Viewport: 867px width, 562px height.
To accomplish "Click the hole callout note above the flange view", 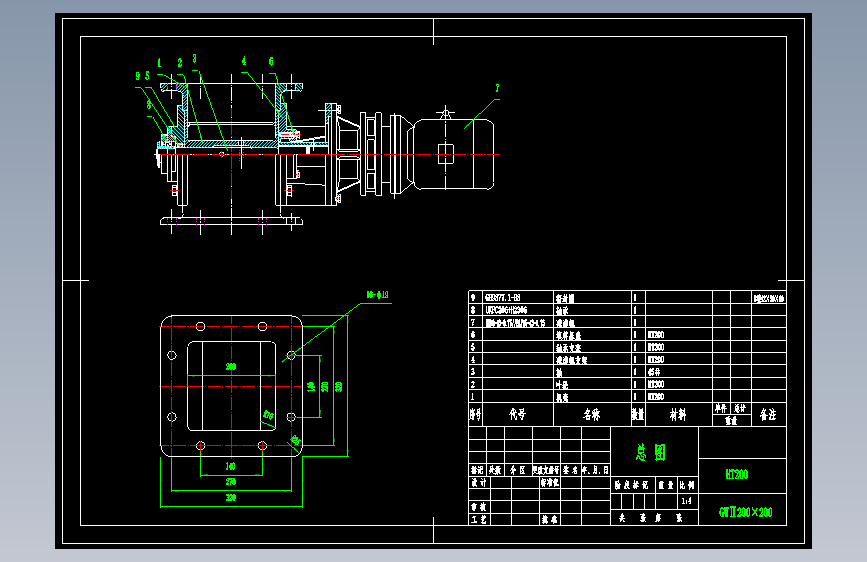I will [378, 295].
